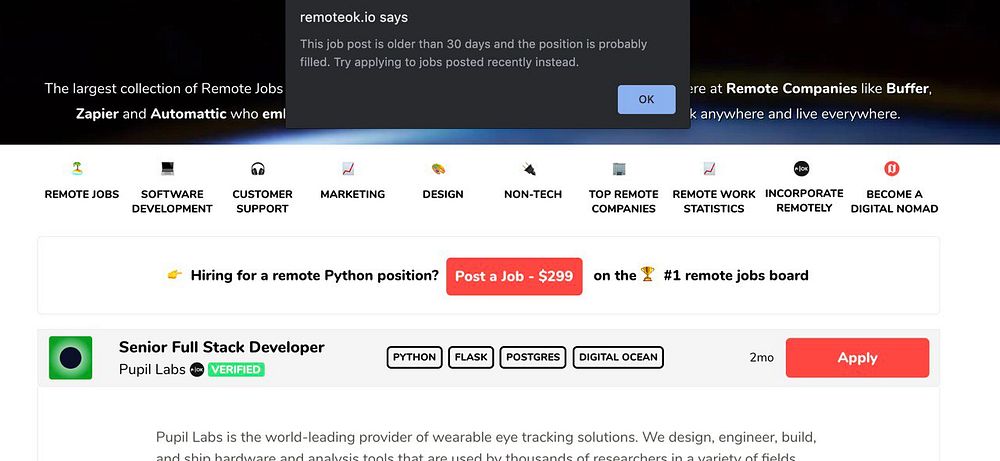This screenshot has height=461, width=1000.
Task: Click the trophy emoji in hiring banner
Action: click(647, 274)
